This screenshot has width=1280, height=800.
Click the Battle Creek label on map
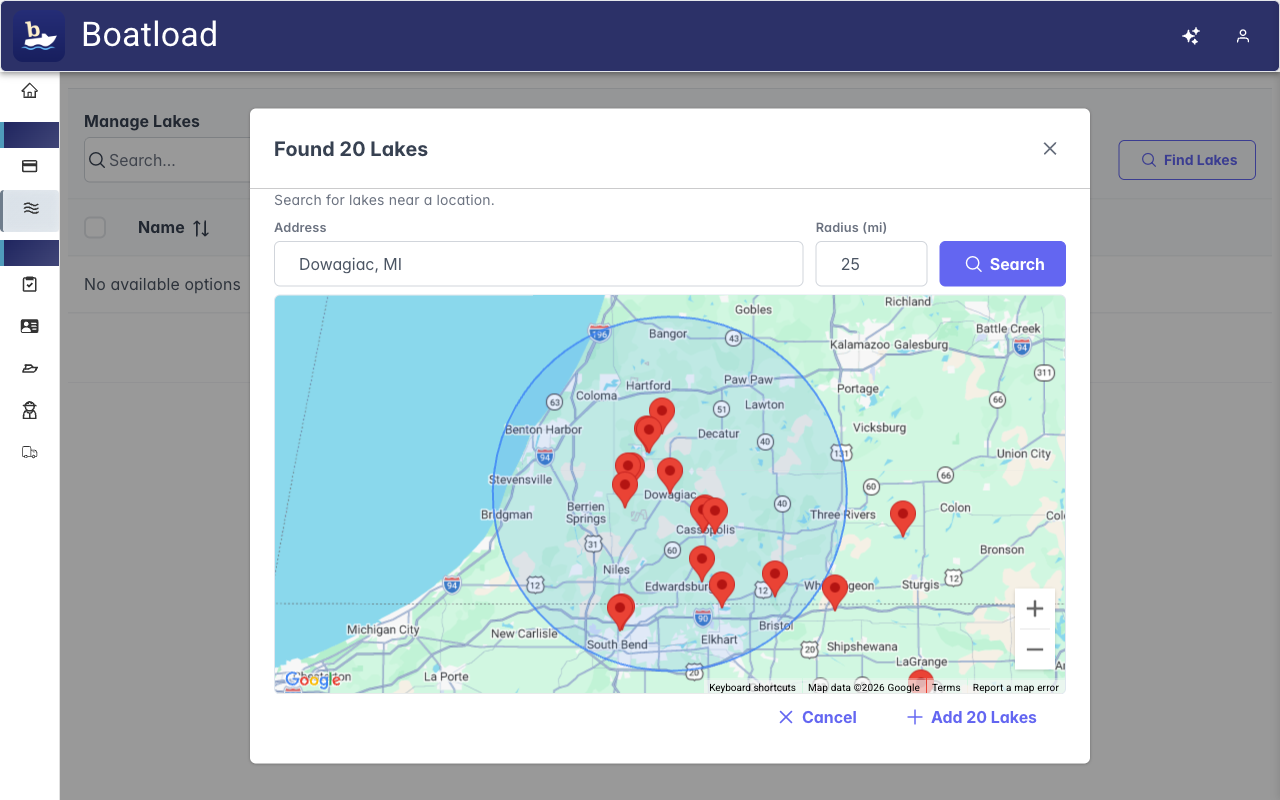pos(1008,328)
